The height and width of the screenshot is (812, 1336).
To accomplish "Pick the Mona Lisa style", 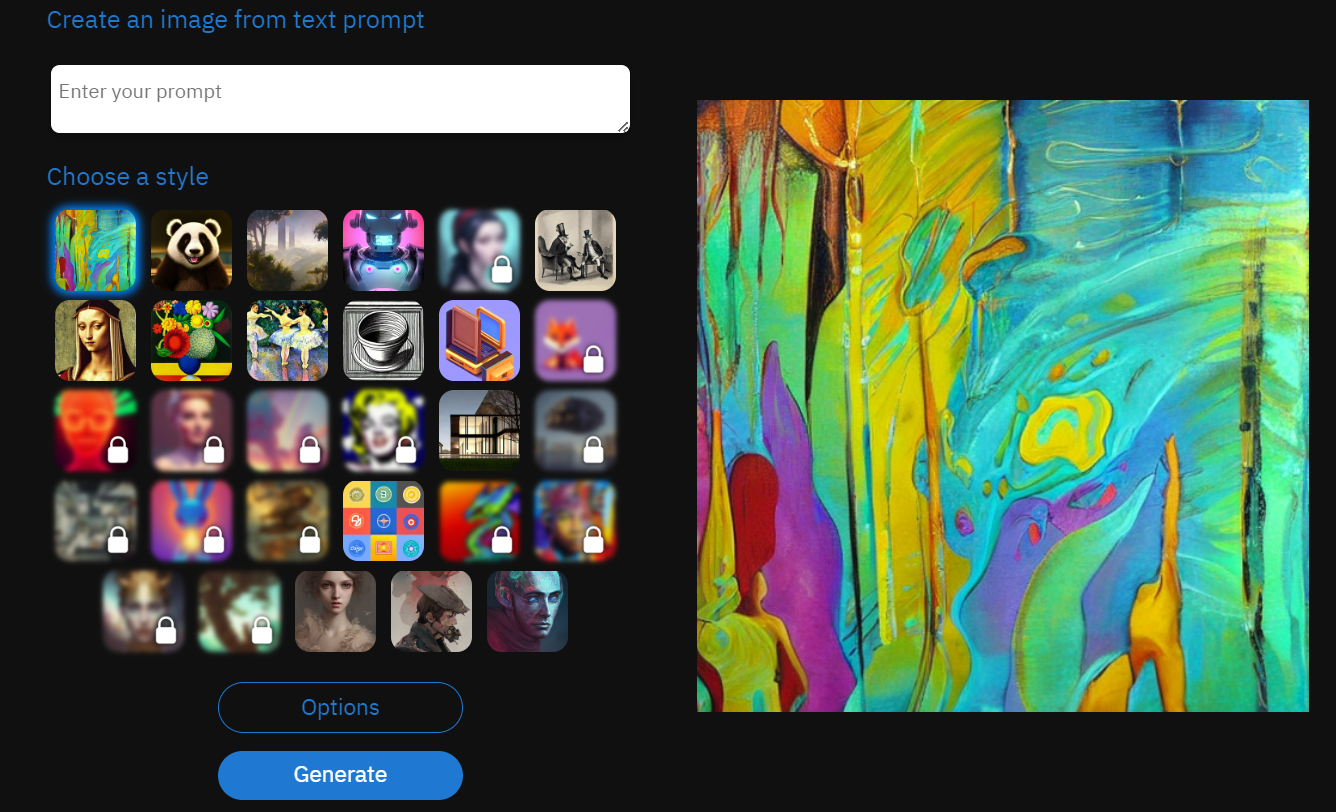I will click(x=95, y=340).
